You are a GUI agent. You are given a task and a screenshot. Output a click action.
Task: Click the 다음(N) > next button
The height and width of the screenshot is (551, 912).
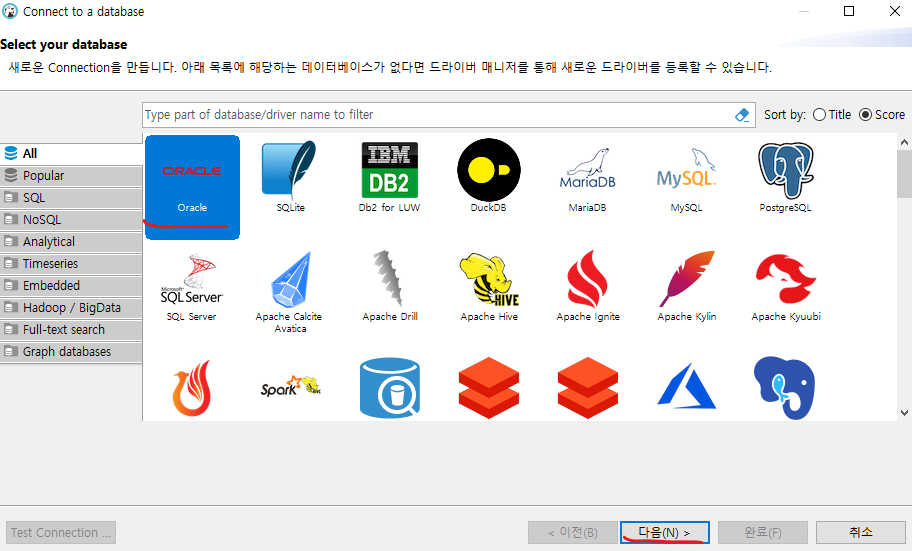[x=665, y=532]
